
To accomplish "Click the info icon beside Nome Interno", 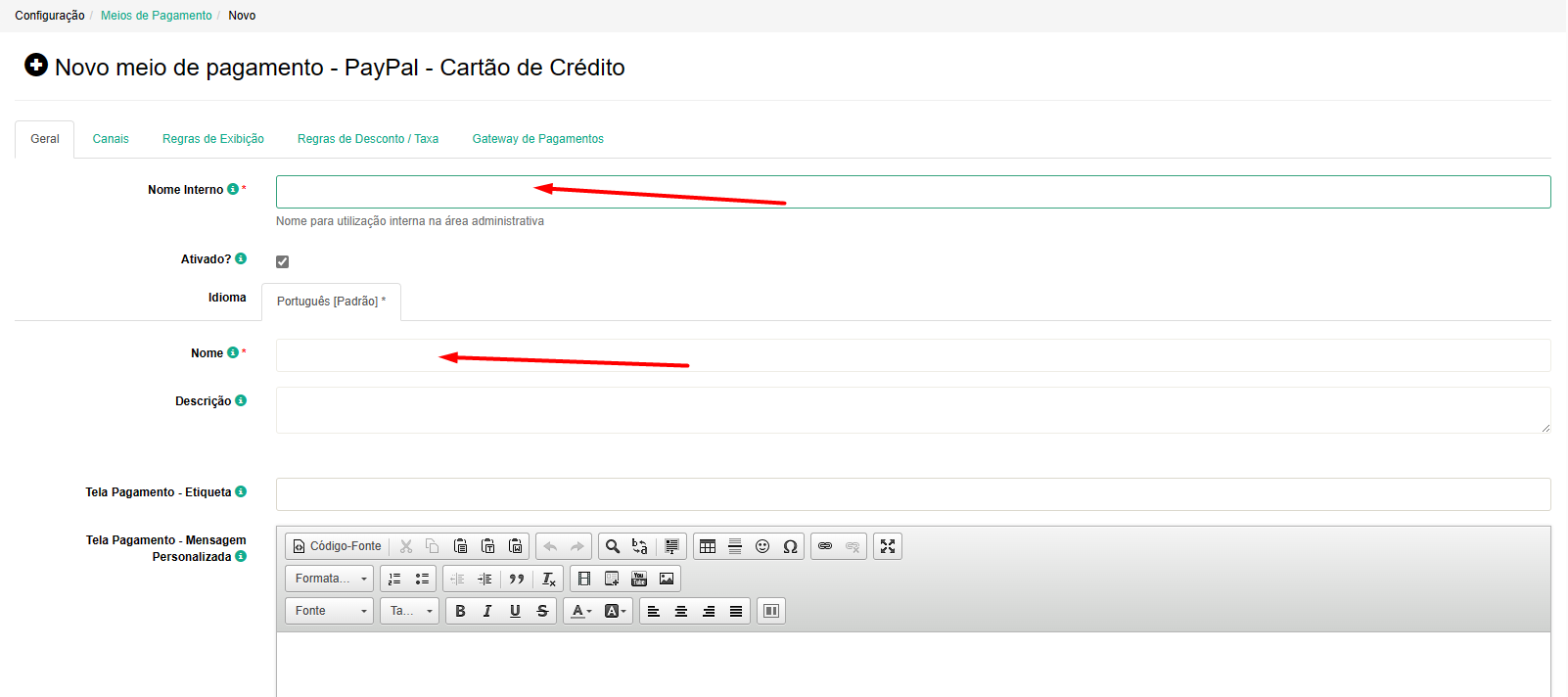I will click(233, 189).
